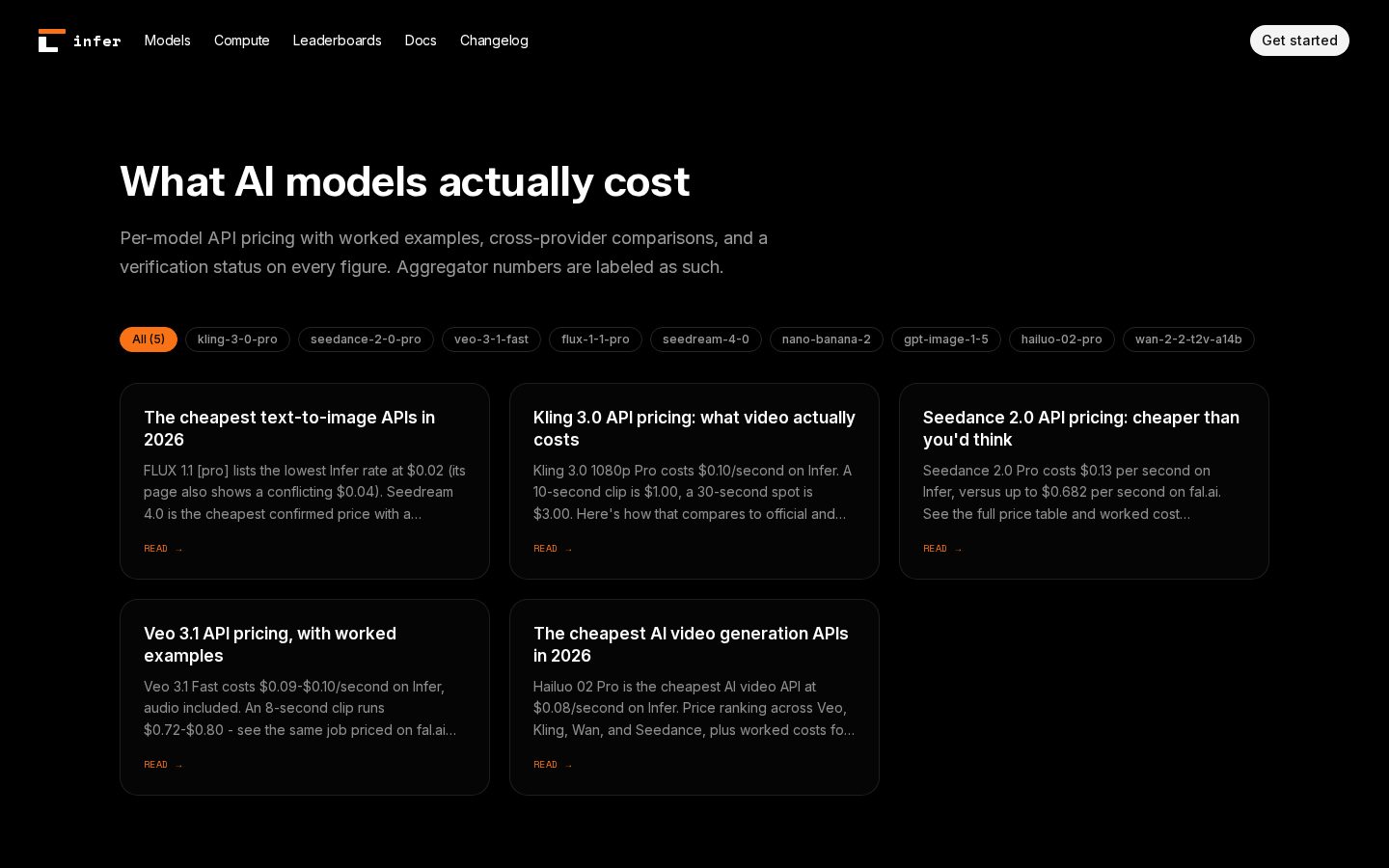The width and height of the screenshot is (1389, 868).
Task: Open the Kling 3.0 API pricing article title
Action: coord(694,428)
